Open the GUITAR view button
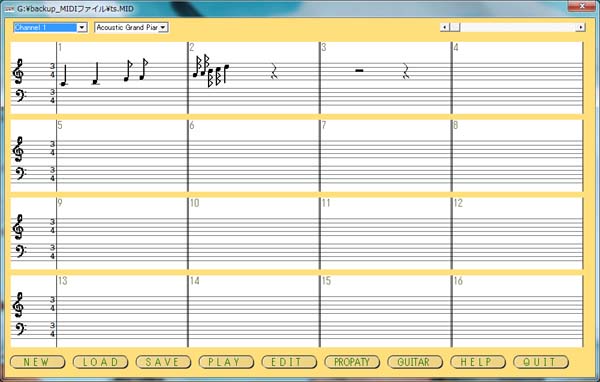600x382 pixels. tap(415, 362)
